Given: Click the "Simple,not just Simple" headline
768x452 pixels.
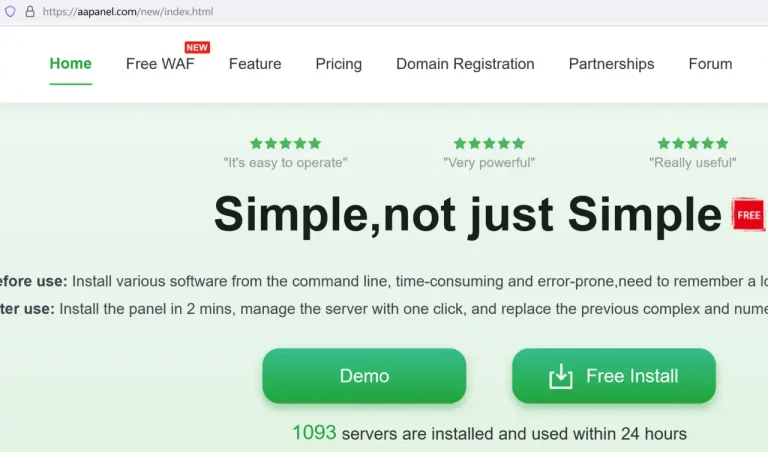Looking at the screenshot, I should (467, 213).
